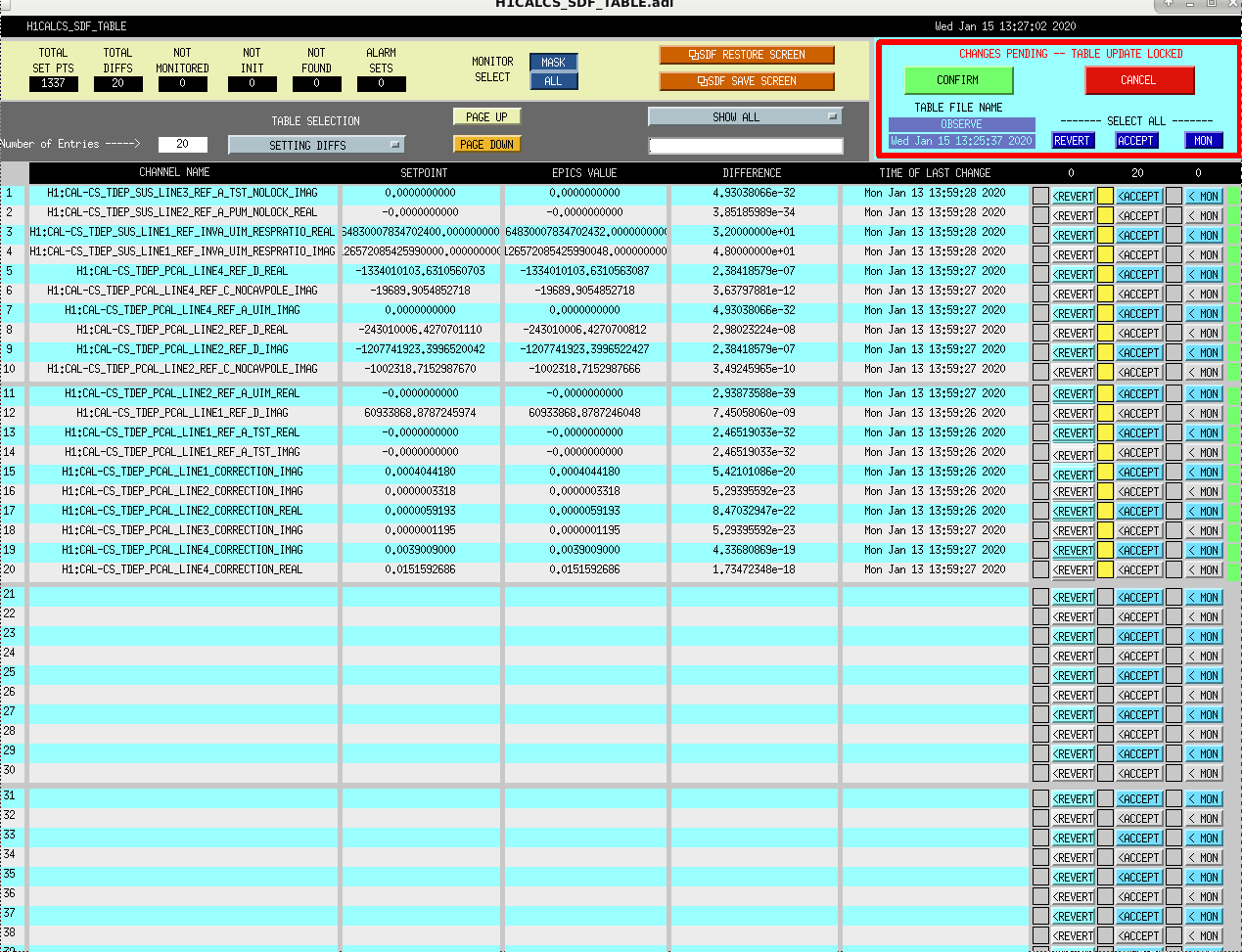Open the SETTING DIFFS table selection dropdown
This screenshot has height=952, width=1242.
click(316, 145)
